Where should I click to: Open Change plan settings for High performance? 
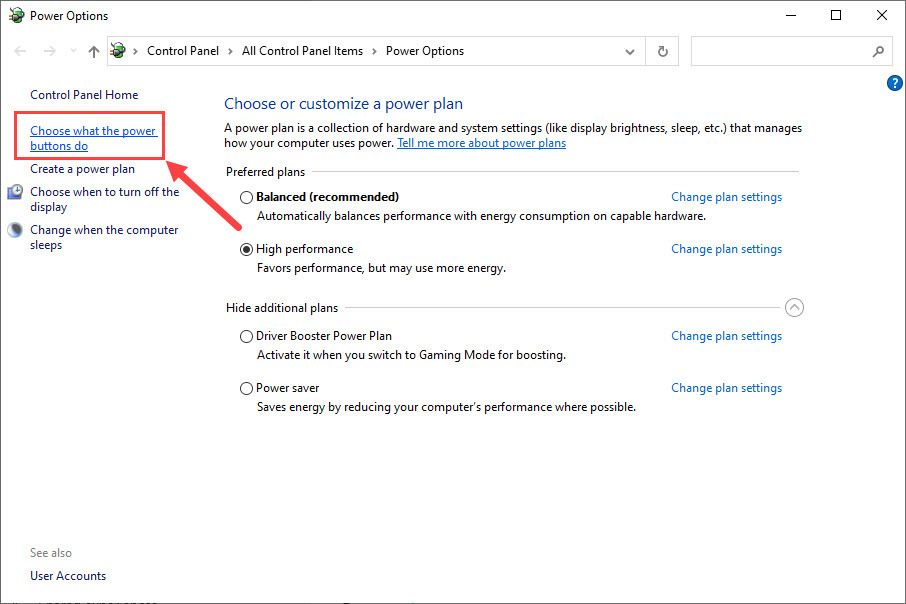[726, 248]
